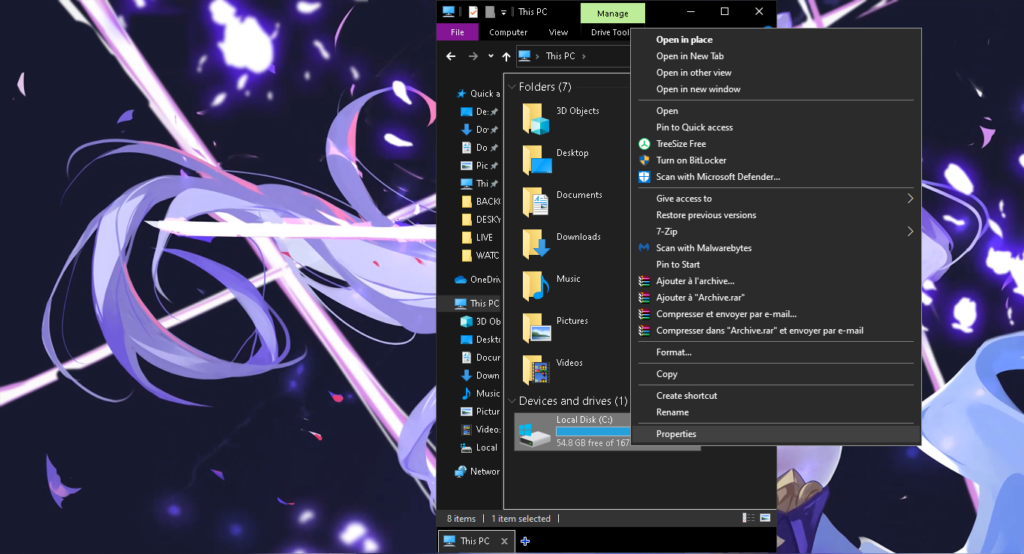The height and width of the screenshot is (554, 1024).
Task: Click the Malwarebytes icon in context menu
Action: [x=644, y=248]
